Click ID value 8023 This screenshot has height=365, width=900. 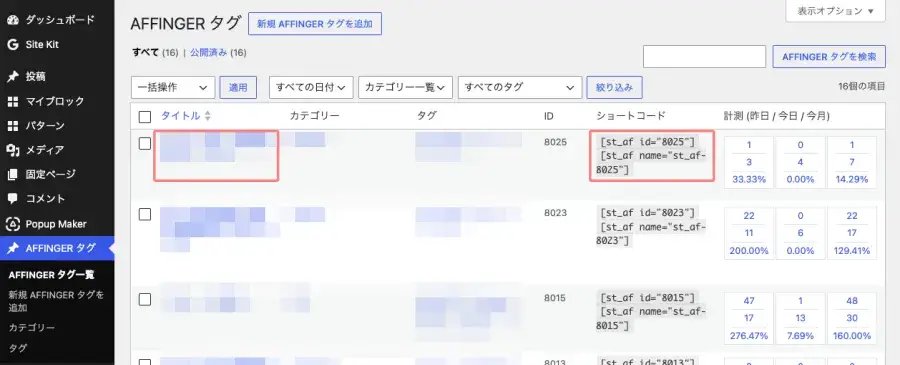(x=555, y=213)
